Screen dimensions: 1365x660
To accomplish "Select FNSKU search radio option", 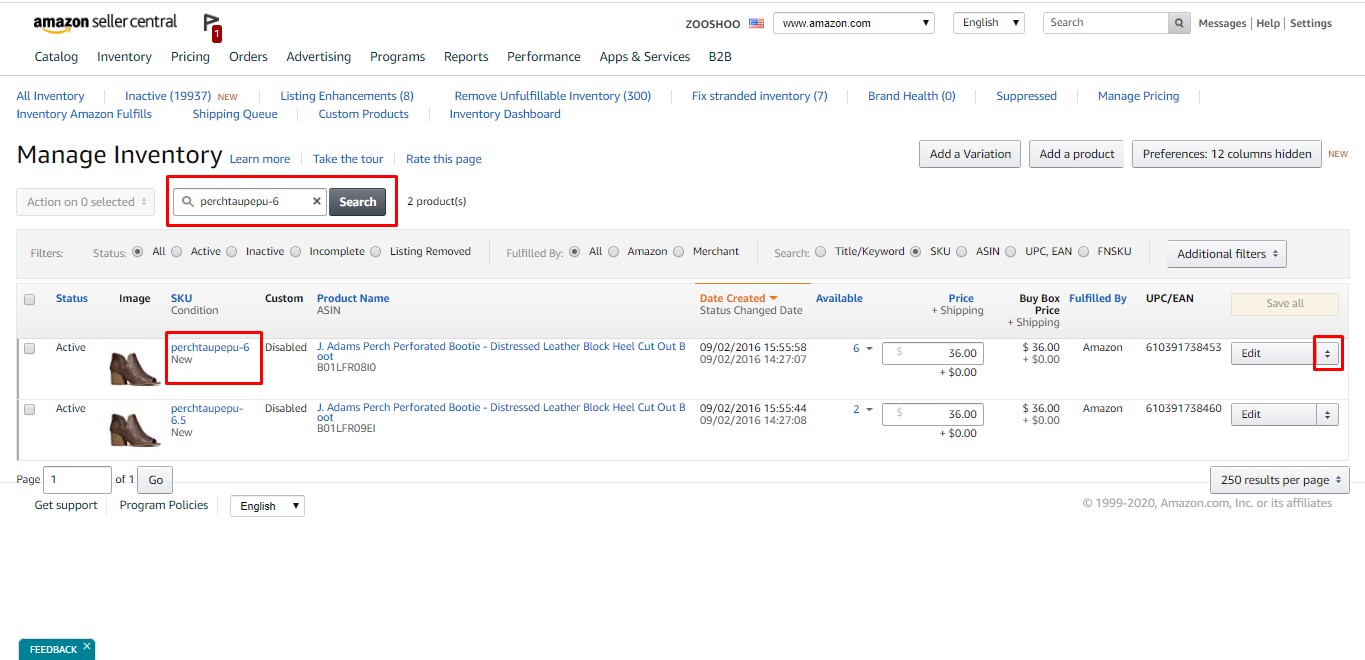I will point(1084,252).
